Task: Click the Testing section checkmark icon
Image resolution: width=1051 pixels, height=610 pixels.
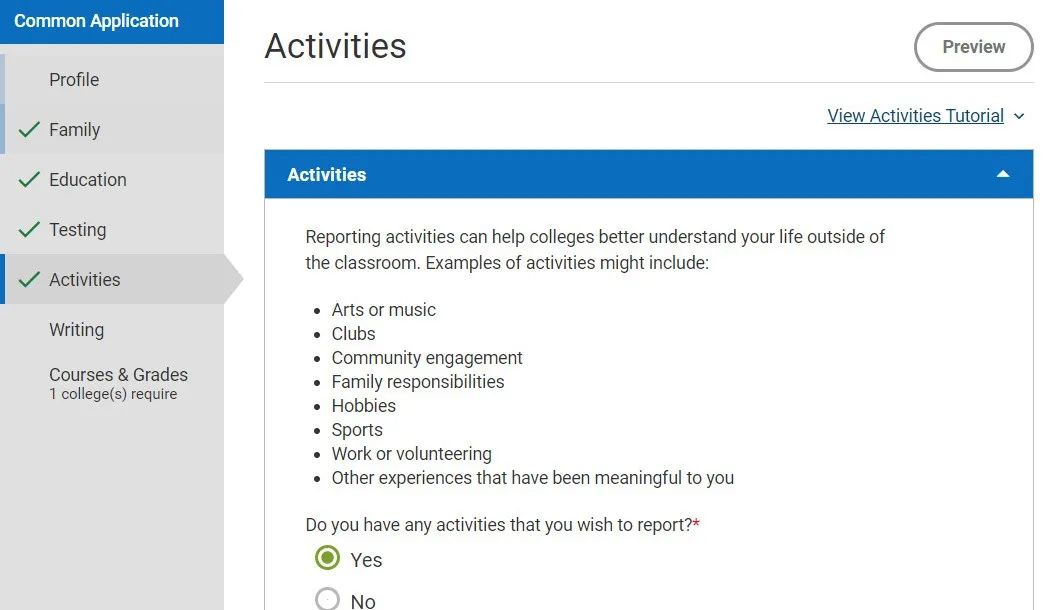Action: pyautogui.click(x=30, y=230)
